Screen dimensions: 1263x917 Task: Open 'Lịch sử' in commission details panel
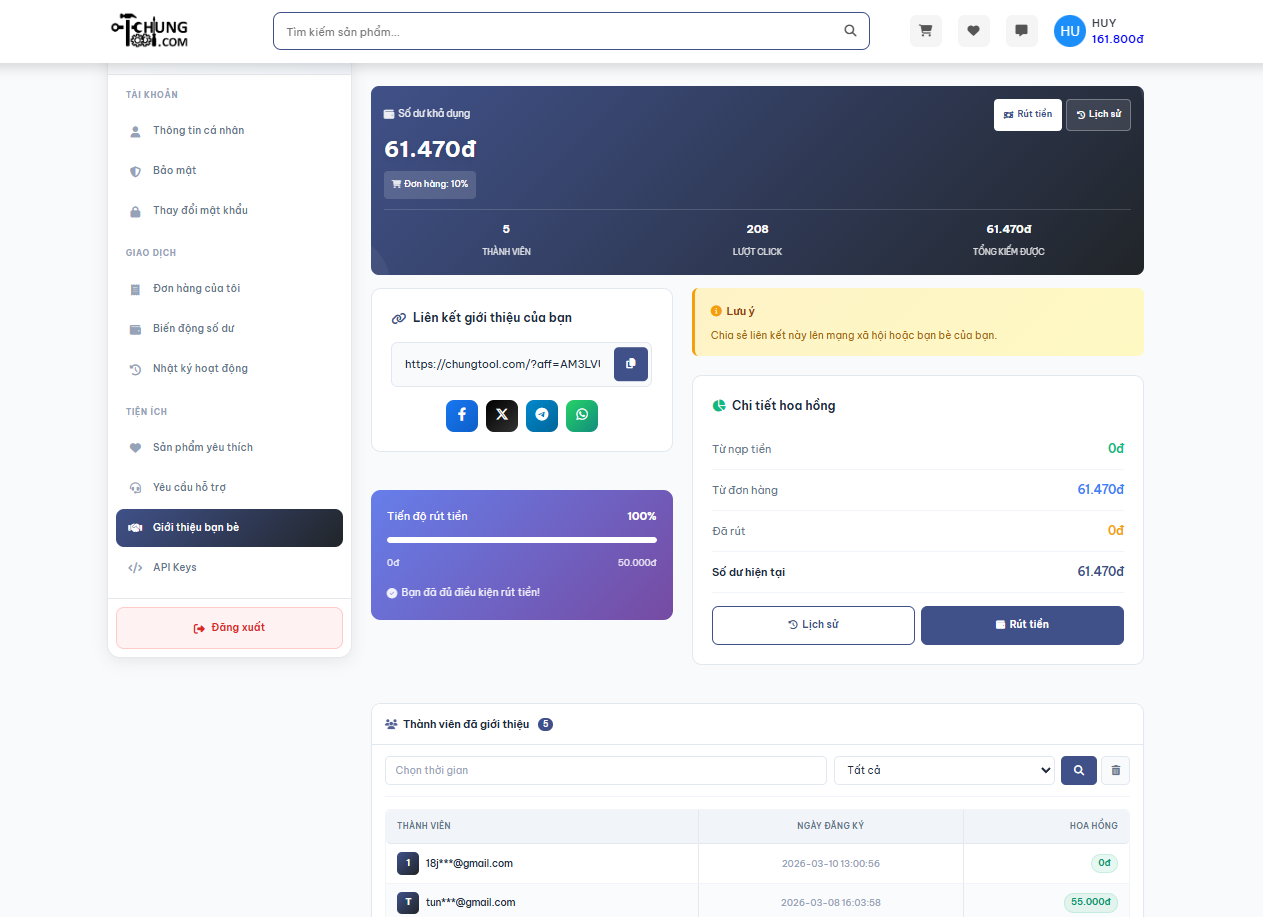tap(813, 624)
